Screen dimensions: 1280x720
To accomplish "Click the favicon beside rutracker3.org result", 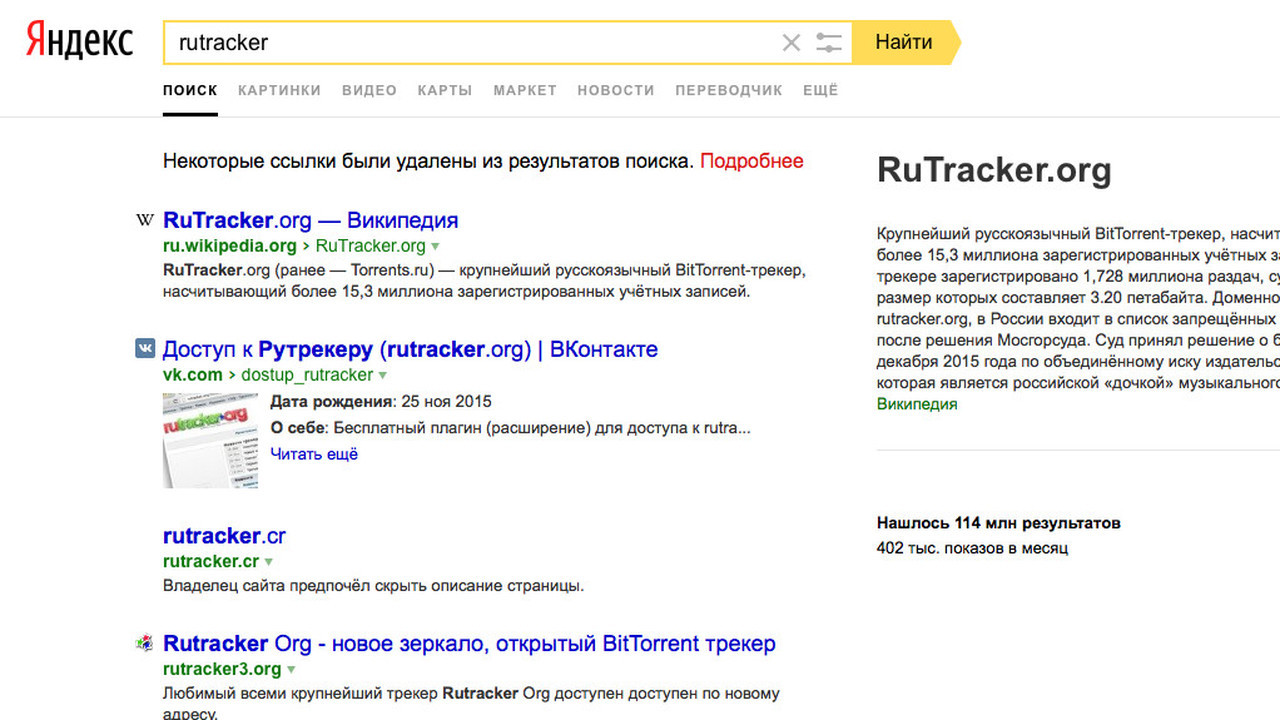I will [x=144, y=643].
